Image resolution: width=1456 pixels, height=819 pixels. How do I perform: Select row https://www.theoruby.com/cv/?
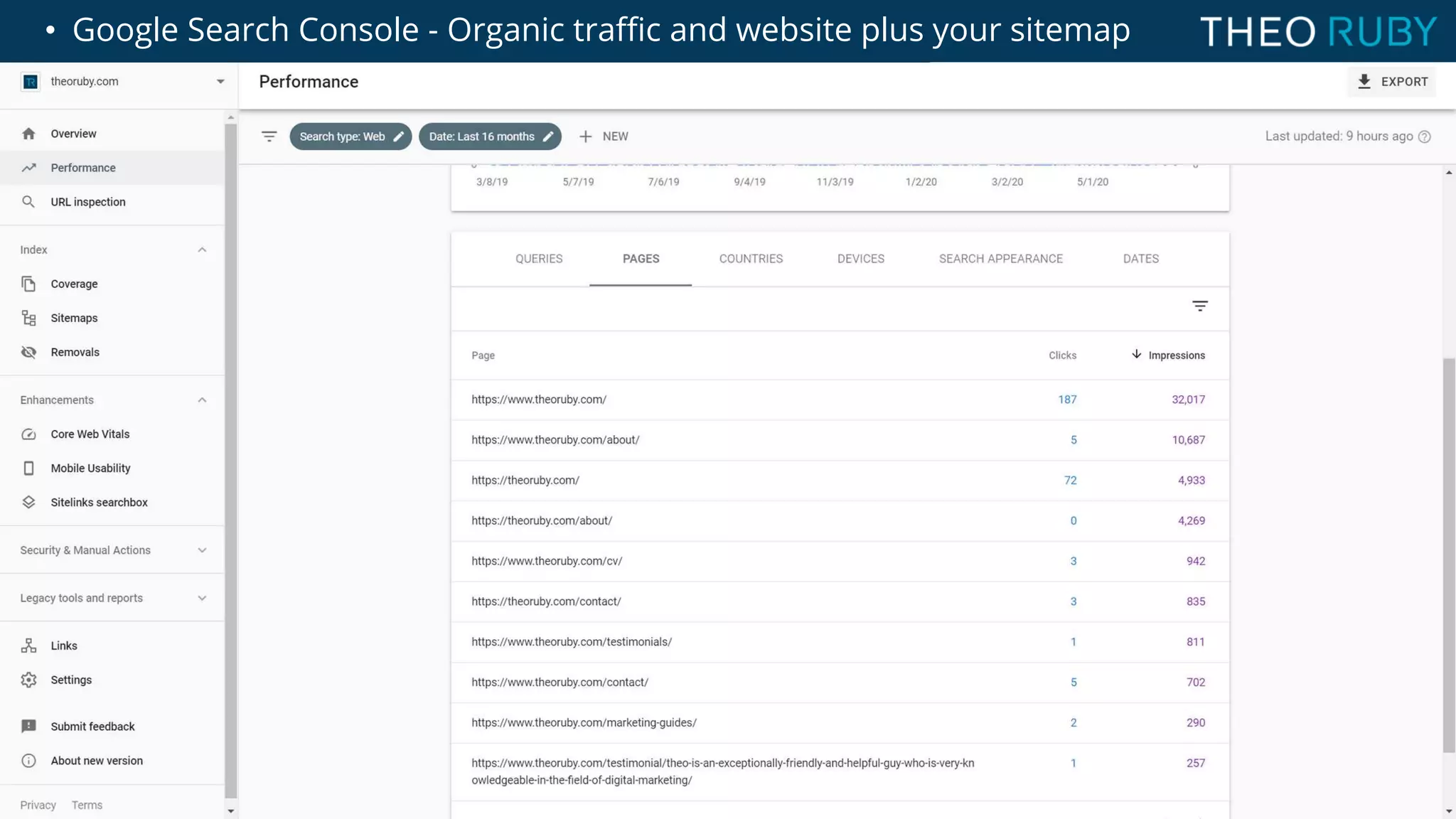840,561
